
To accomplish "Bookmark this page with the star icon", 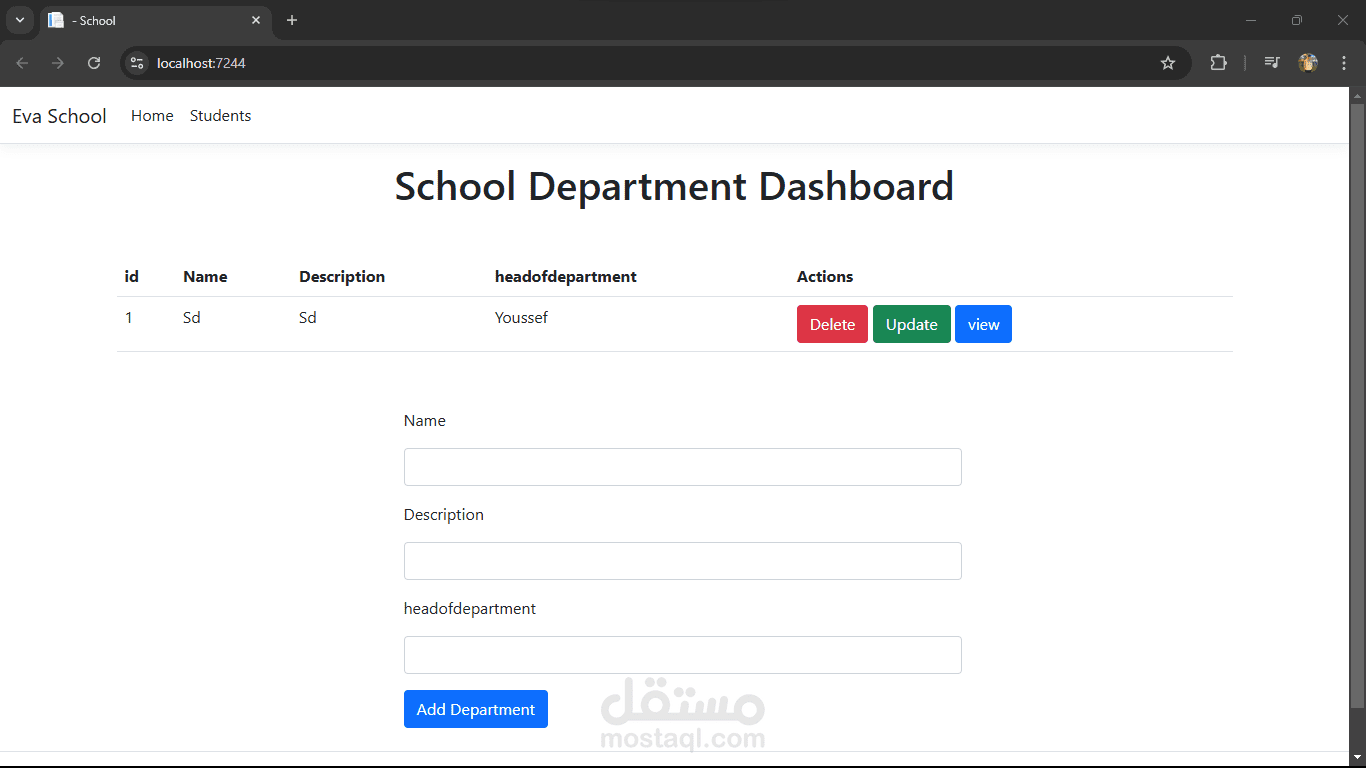I will [1168, 63].
